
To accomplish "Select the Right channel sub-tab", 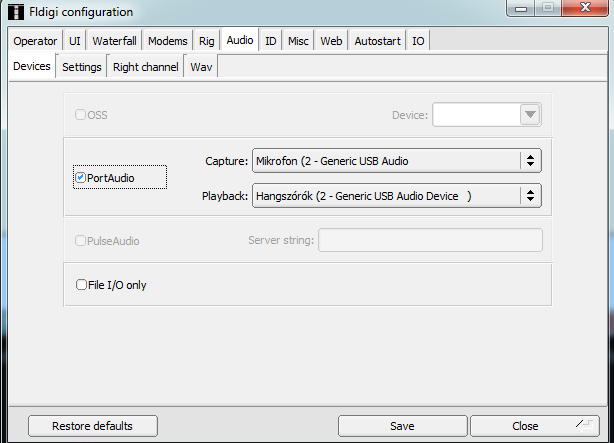I will pyautogui.click(x=146, y=67).
